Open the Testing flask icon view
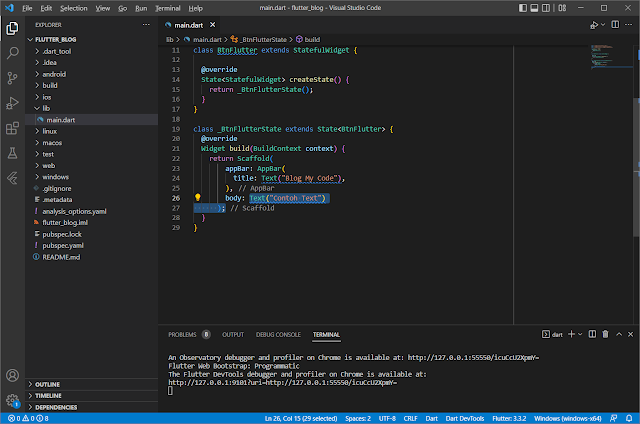640x424 pixels. tap(13, 154)
